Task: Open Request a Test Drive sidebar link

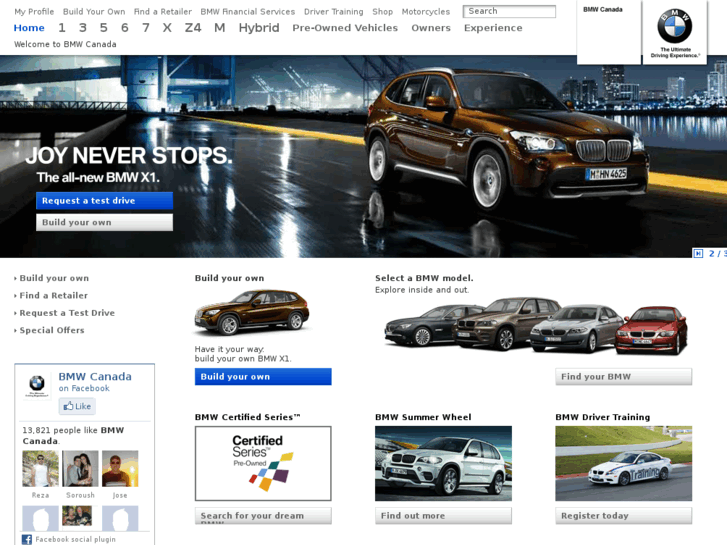Action: pos(67,313)
